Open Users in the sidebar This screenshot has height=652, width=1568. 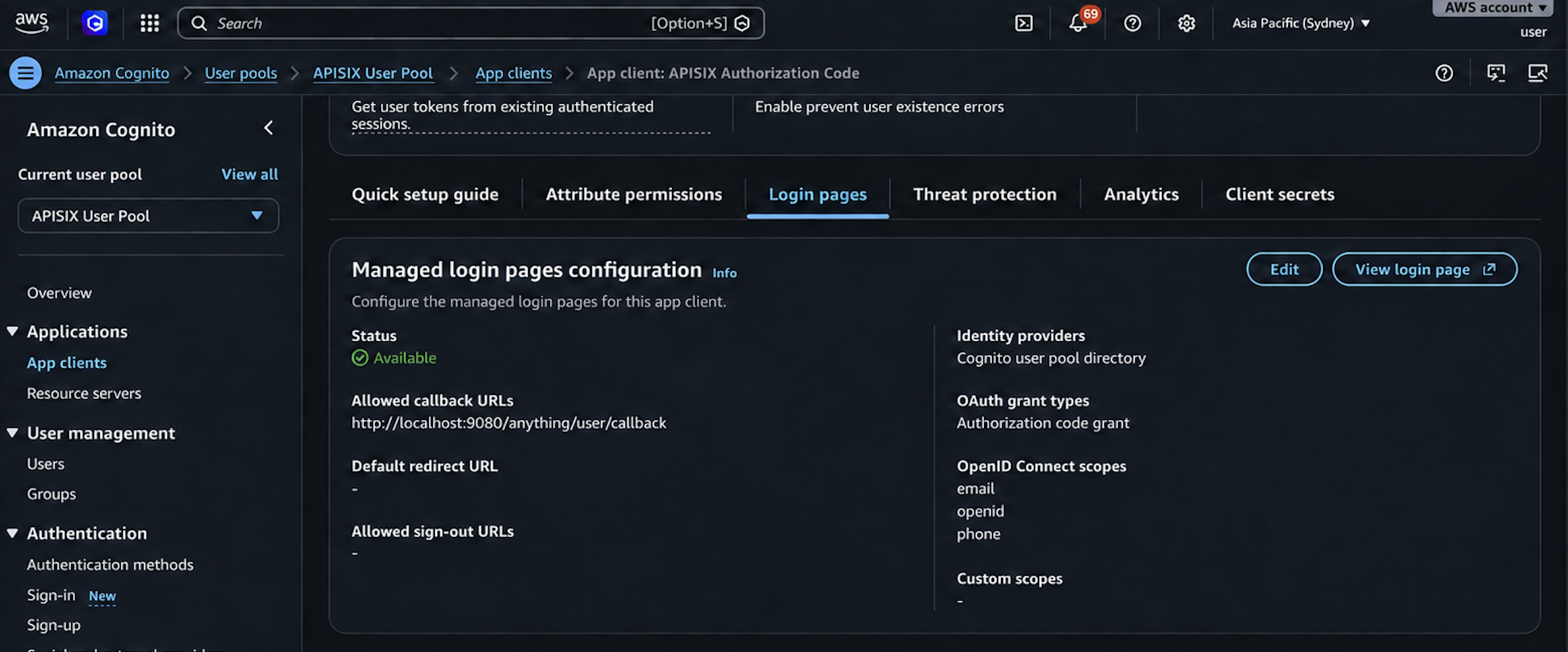pyautogui.click(x=45, y=464)
